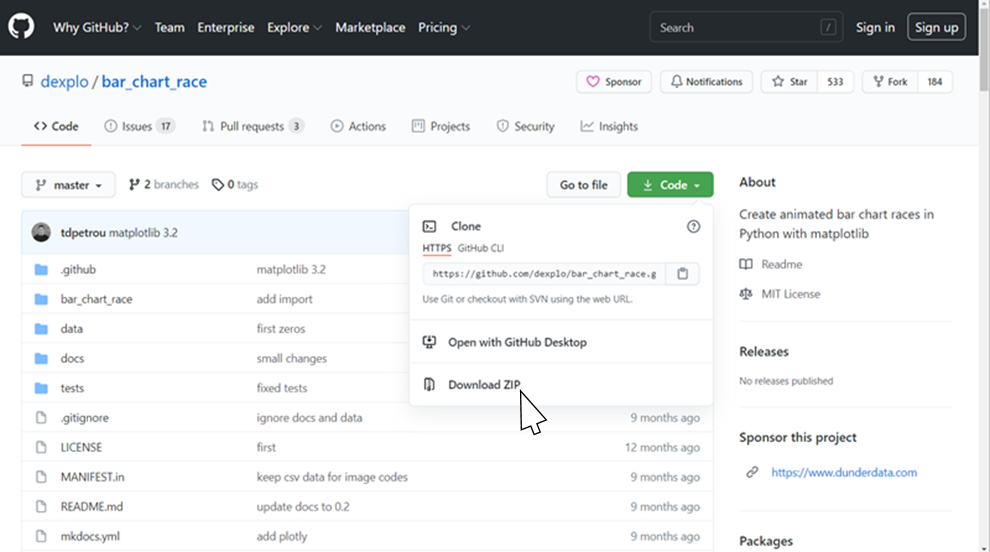Click the Sponsor button
The image size is (990, 552).
click(x=614, y=81)
